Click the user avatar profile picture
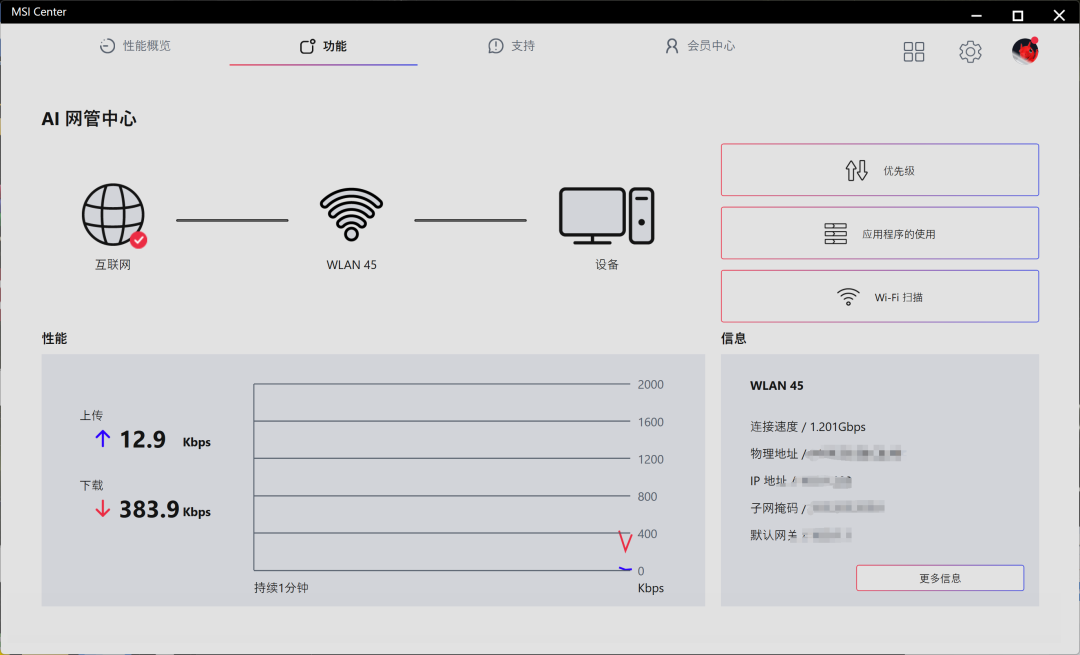The image size is (1080, 655). (1025, 51)
